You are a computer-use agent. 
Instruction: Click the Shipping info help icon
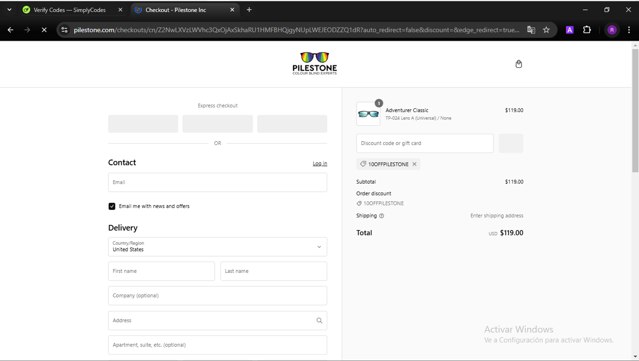(x=381, y=216)
